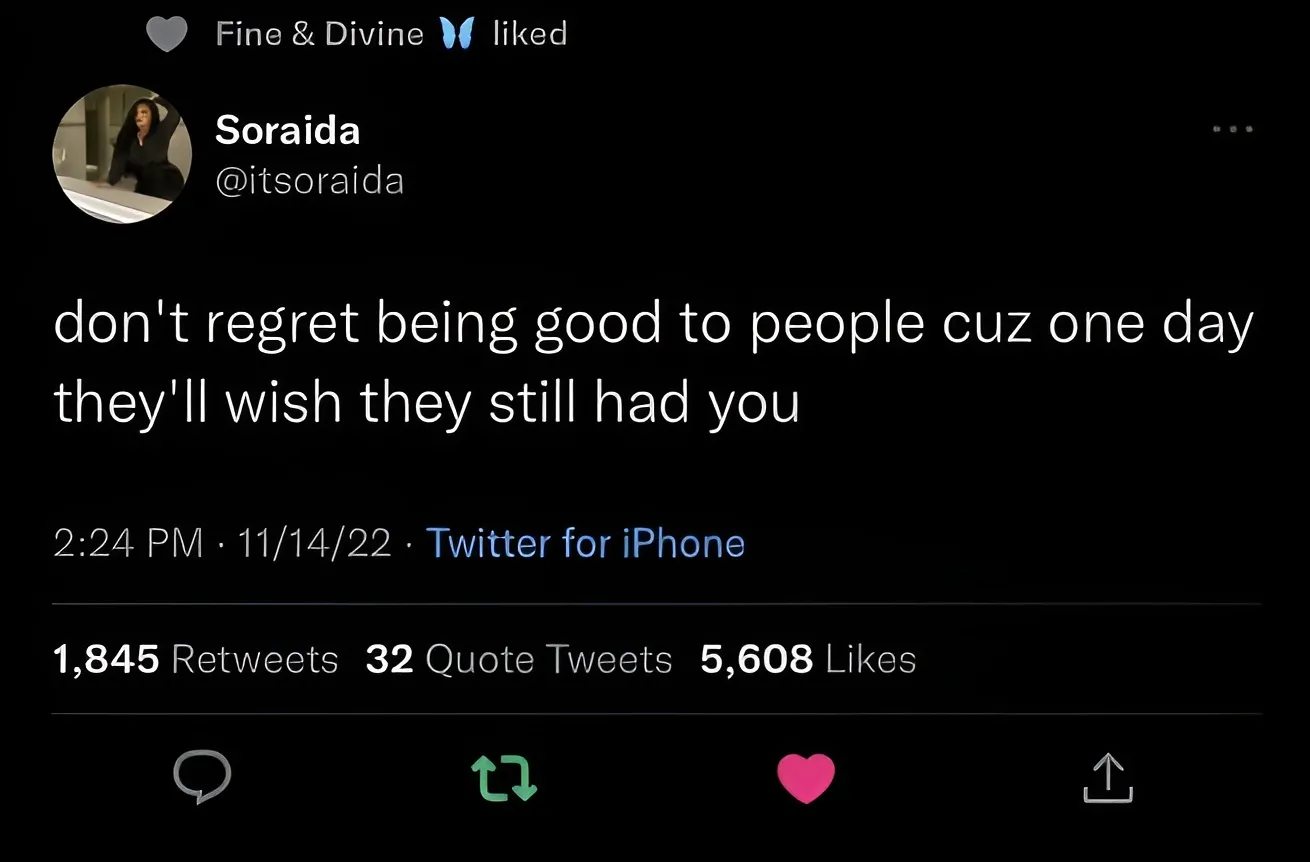Click the 2:24 PM timestamp

(127, 543)
